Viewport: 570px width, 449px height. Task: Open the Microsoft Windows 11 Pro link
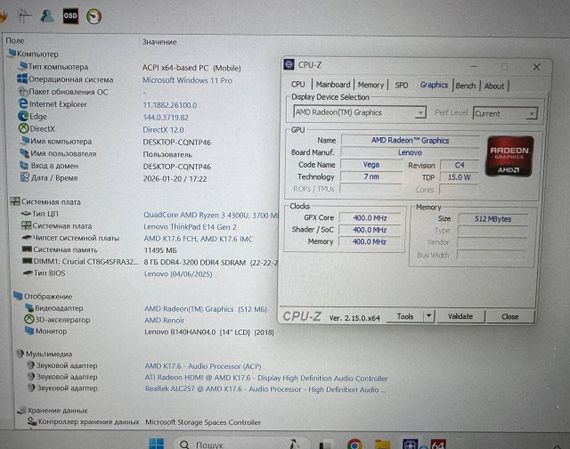click(x=187, y=80)
